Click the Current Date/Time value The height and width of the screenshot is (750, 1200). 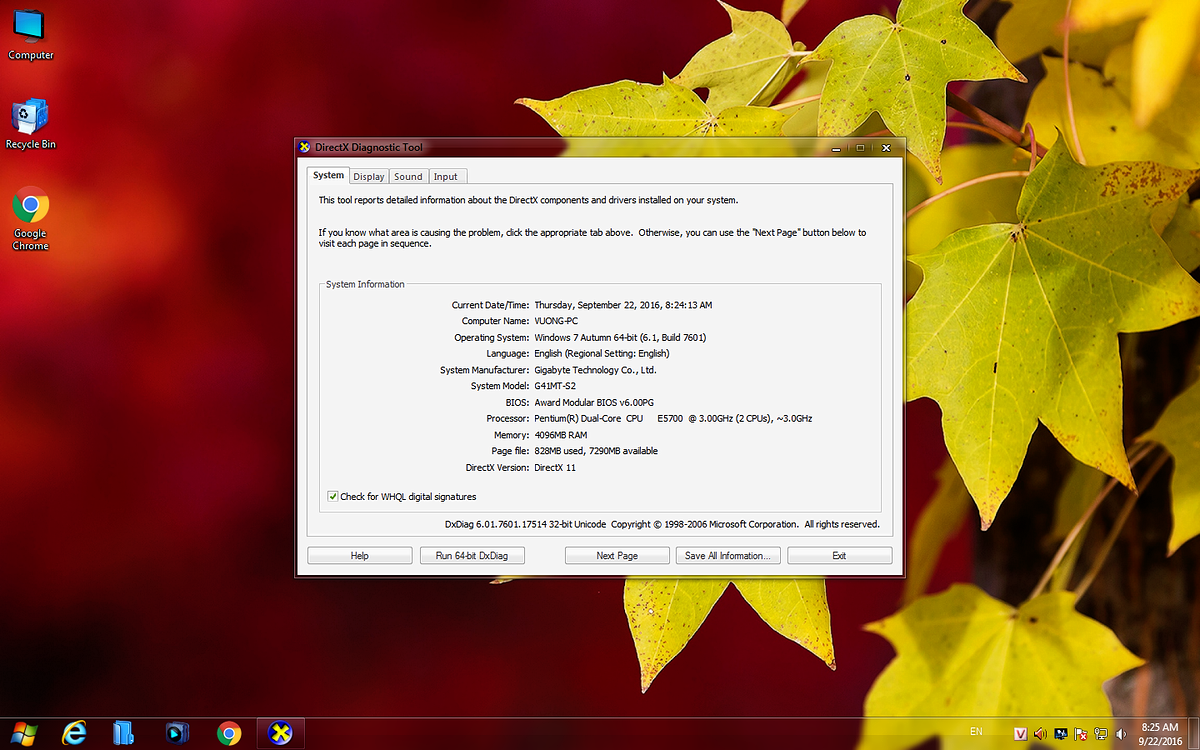pos(623,305)
